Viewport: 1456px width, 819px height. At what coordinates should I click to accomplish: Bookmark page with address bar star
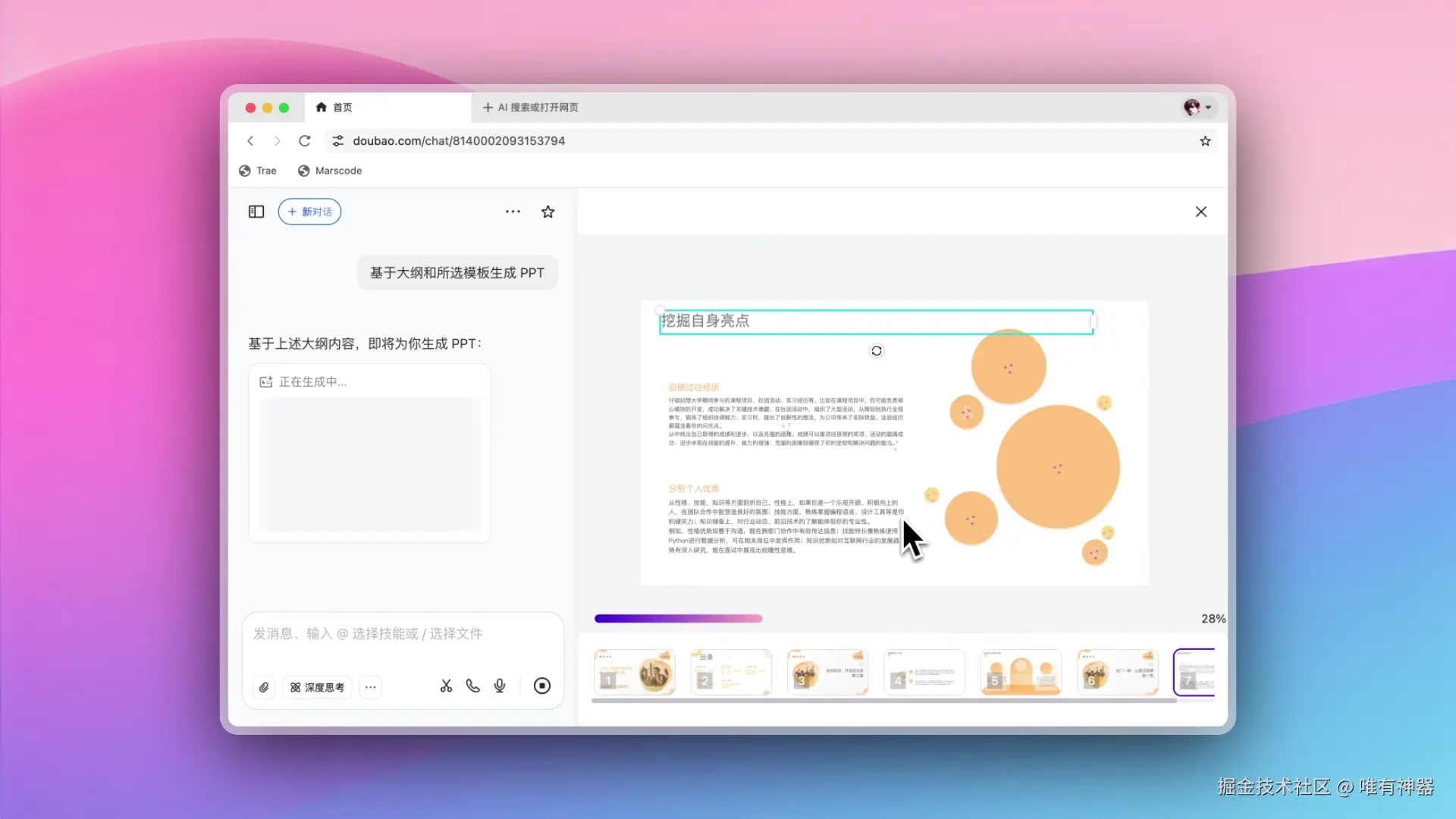click(x=1205, y=141)
